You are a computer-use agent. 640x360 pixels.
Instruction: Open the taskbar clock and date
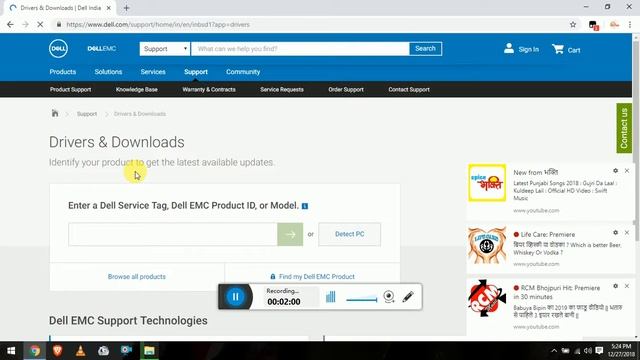pyautogui.click(x=621, y=351)
